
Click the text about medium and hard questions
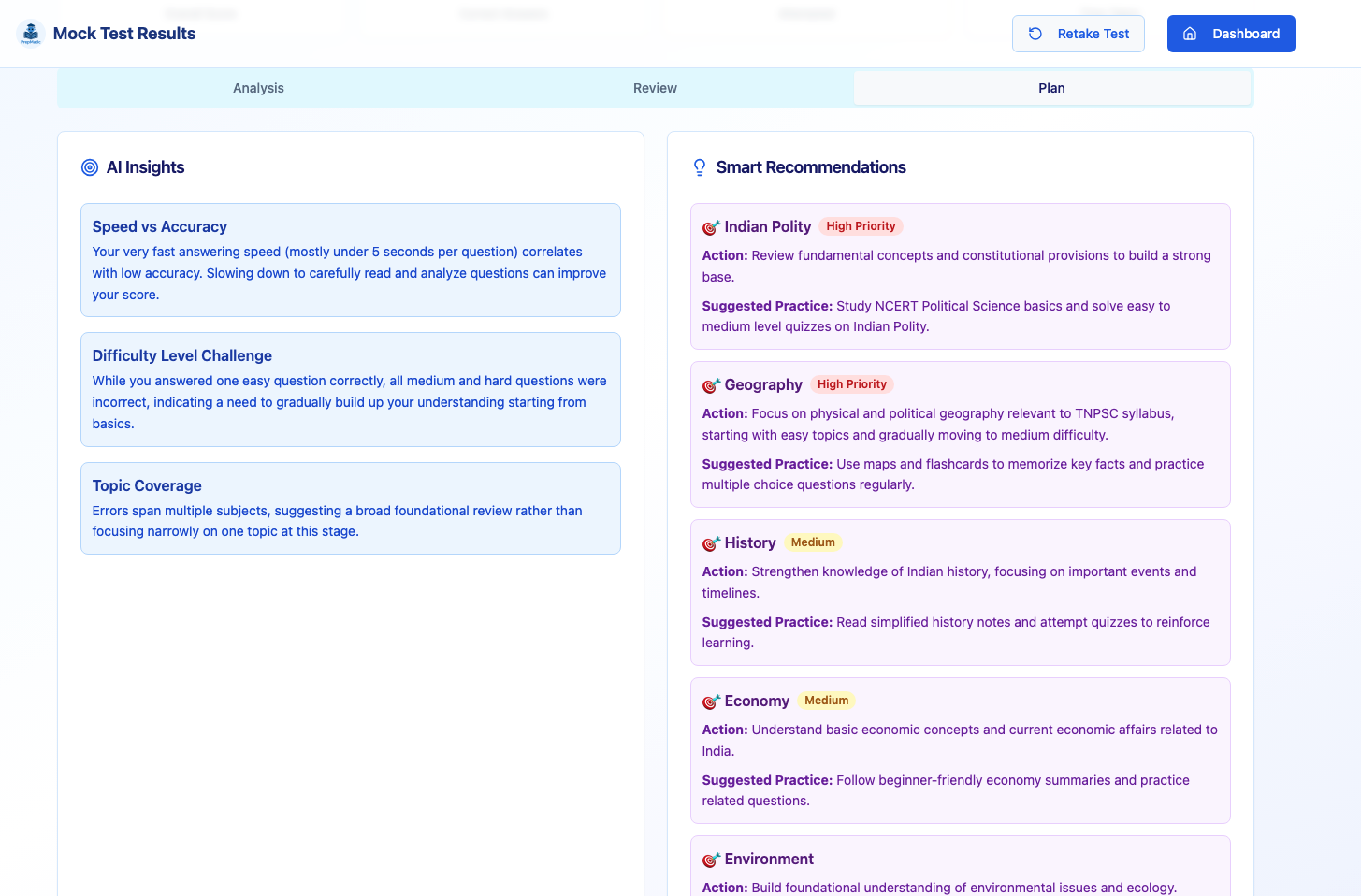(349, 402)
